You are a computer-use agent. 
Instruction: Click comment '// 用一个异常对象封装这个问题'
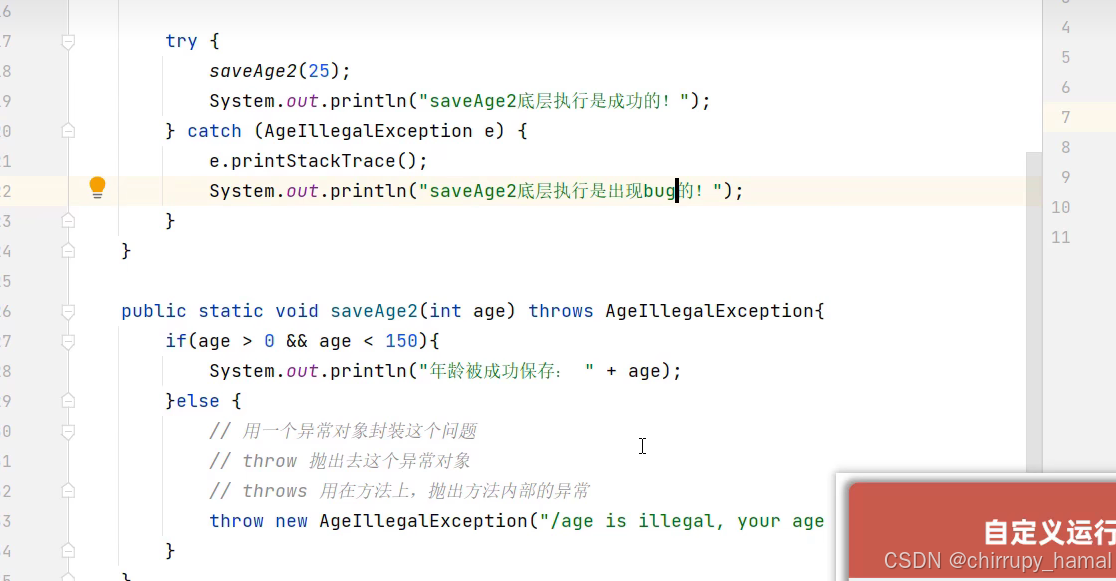pos(343,431)
